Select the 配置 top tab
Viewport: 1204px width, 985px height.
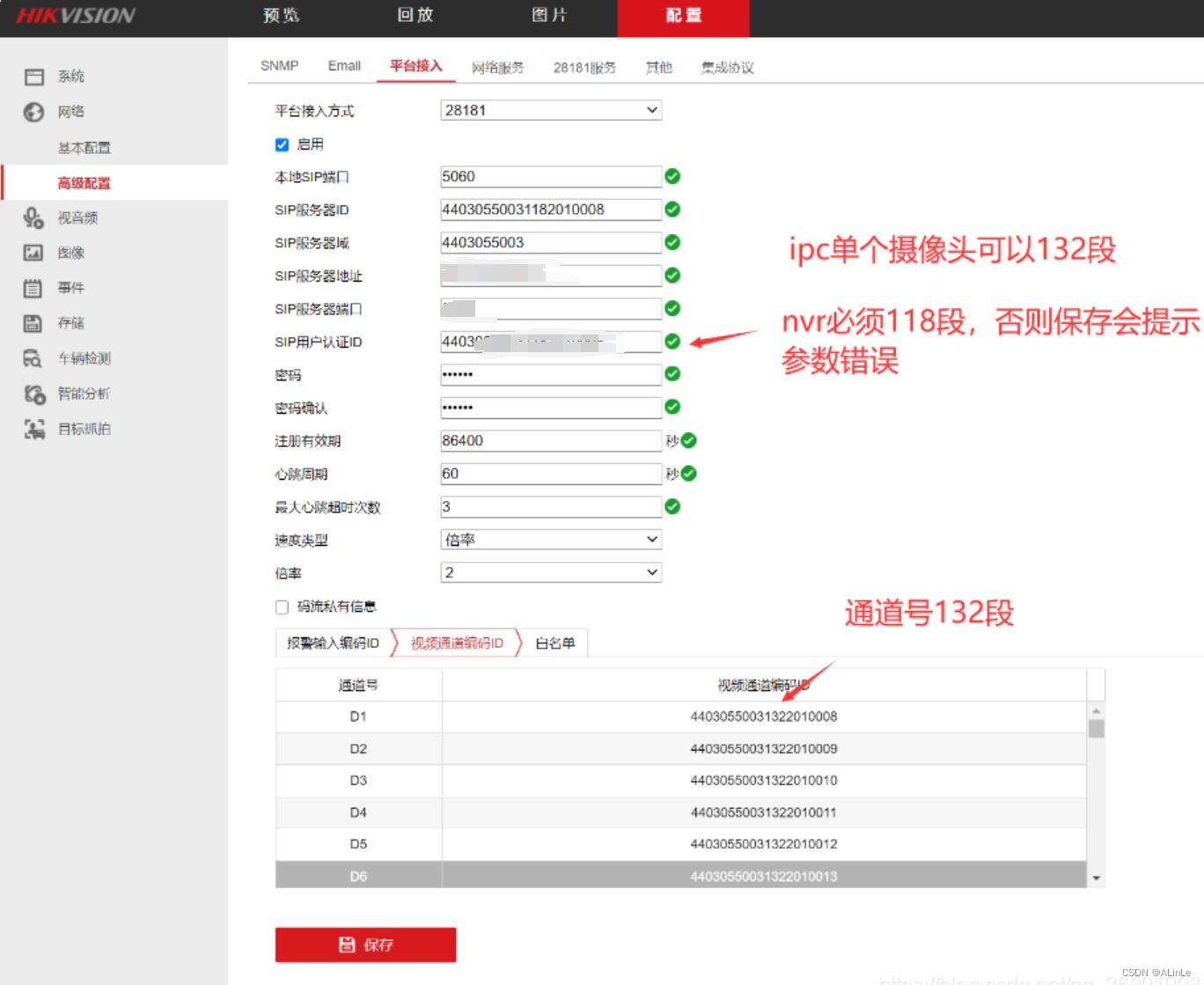[684, 18]
